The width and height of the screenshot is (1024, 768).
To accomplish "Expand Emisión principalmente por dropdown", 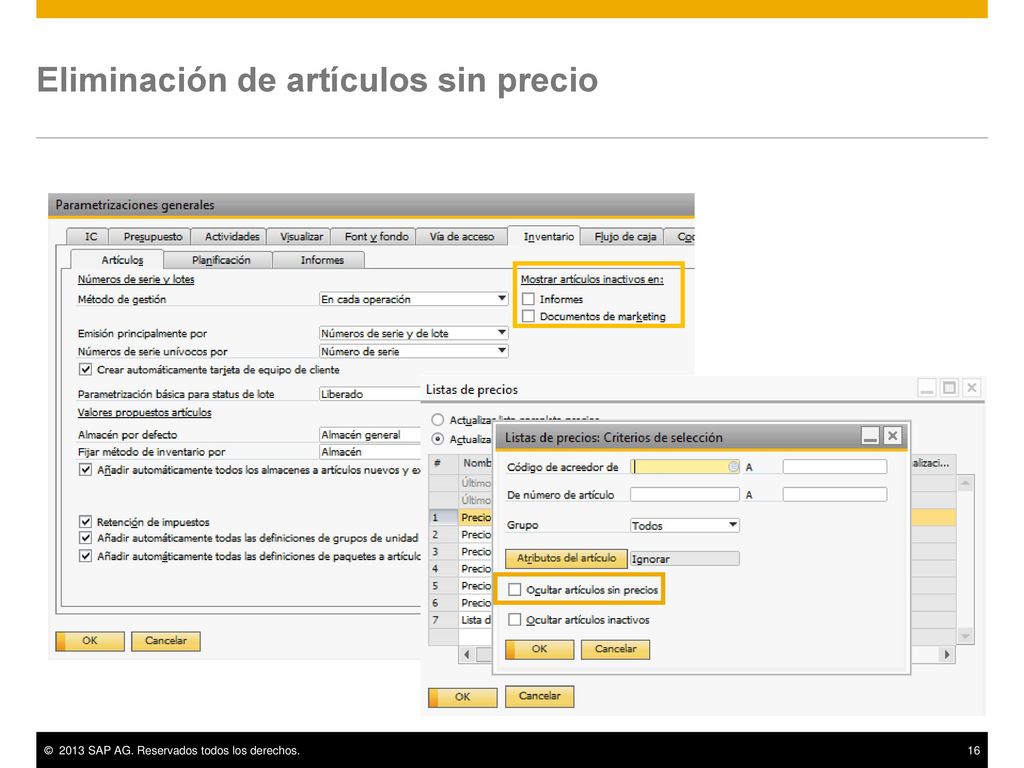I will coord(413,333).
